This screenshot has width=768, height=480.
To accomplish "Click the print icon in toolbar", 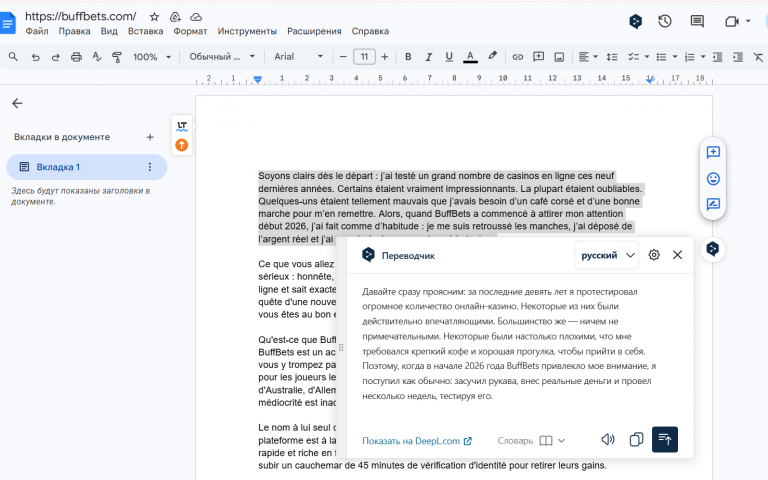I will click(76, 57).
